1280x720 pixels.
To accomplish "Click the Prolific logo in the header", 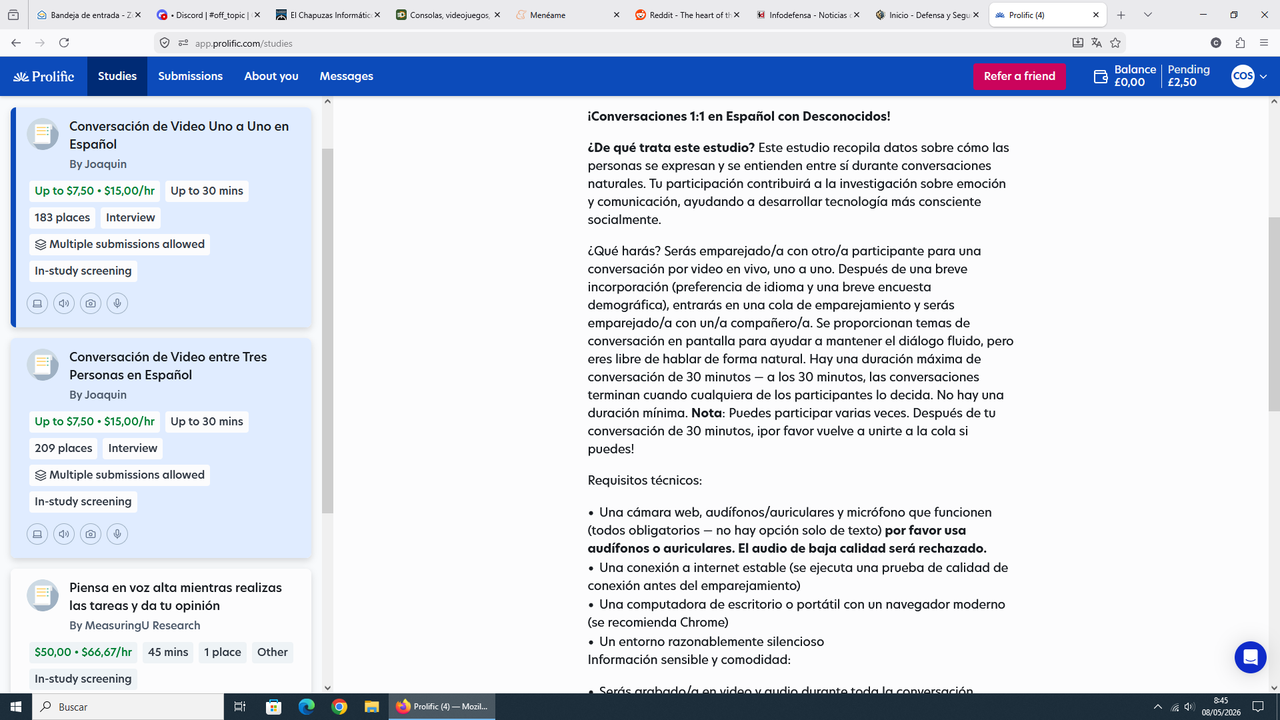I will click(43, 76).
